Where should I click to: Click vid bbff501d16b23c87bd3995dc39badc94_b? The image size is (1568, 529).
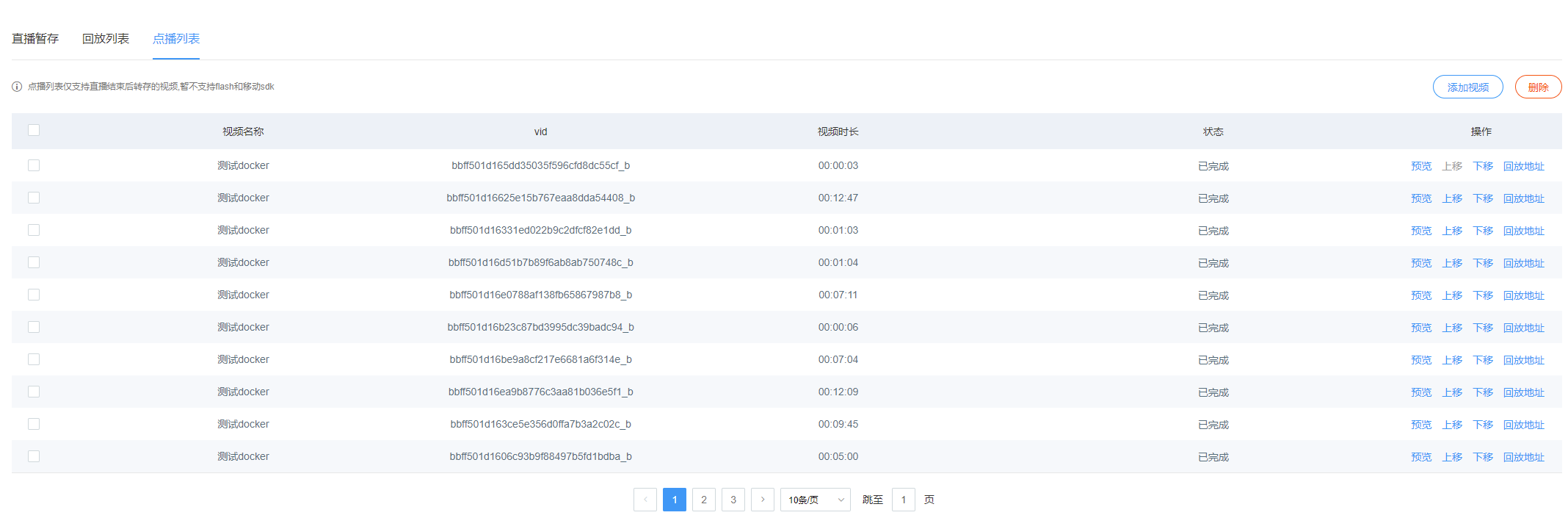click(x=541, y=327)
